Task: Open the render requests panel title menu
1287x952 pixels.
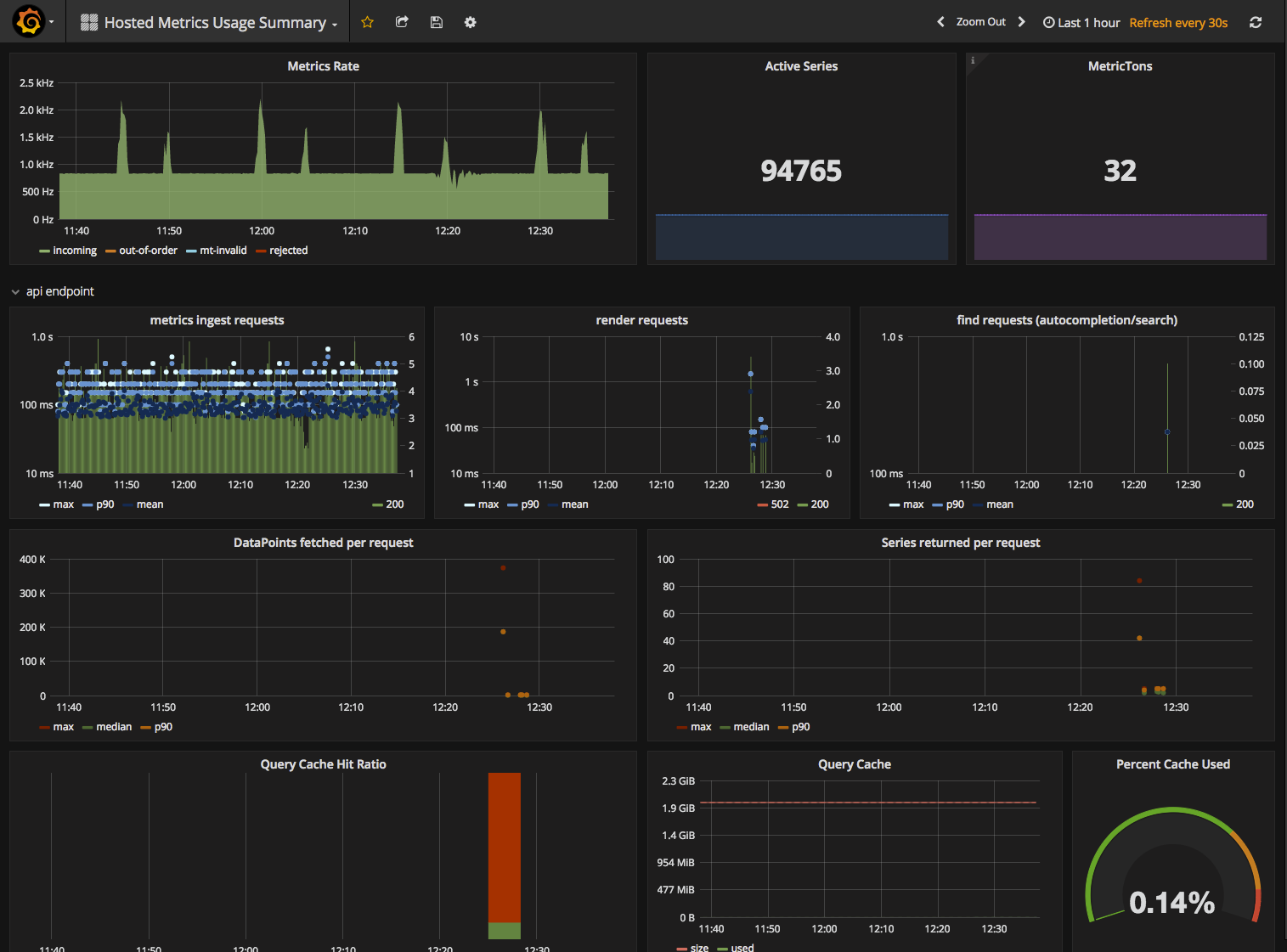Action: tap(641, 320)
